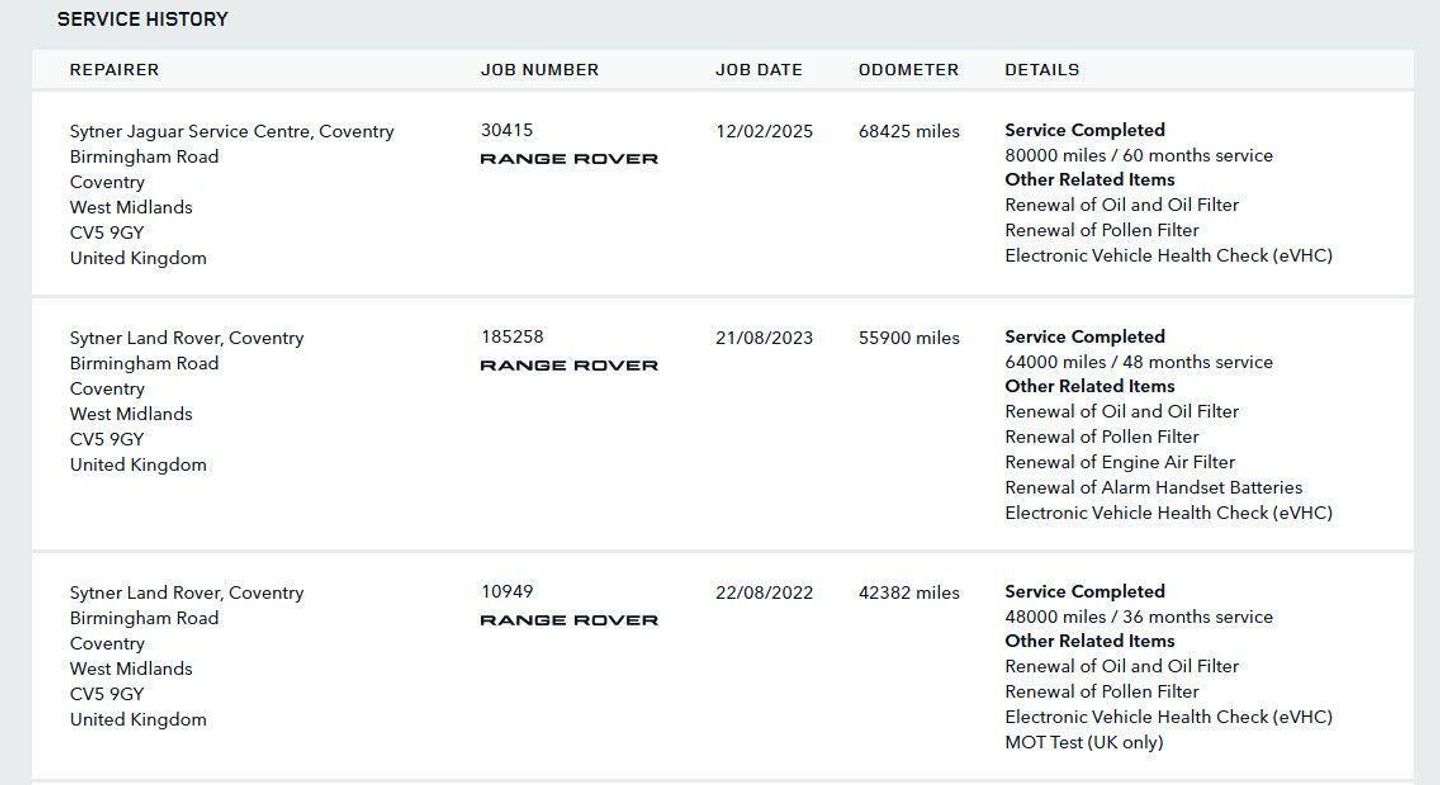1440x785 pixels.
Task: Click the MOT Test (UK only) item
Action: (1084, 742)
